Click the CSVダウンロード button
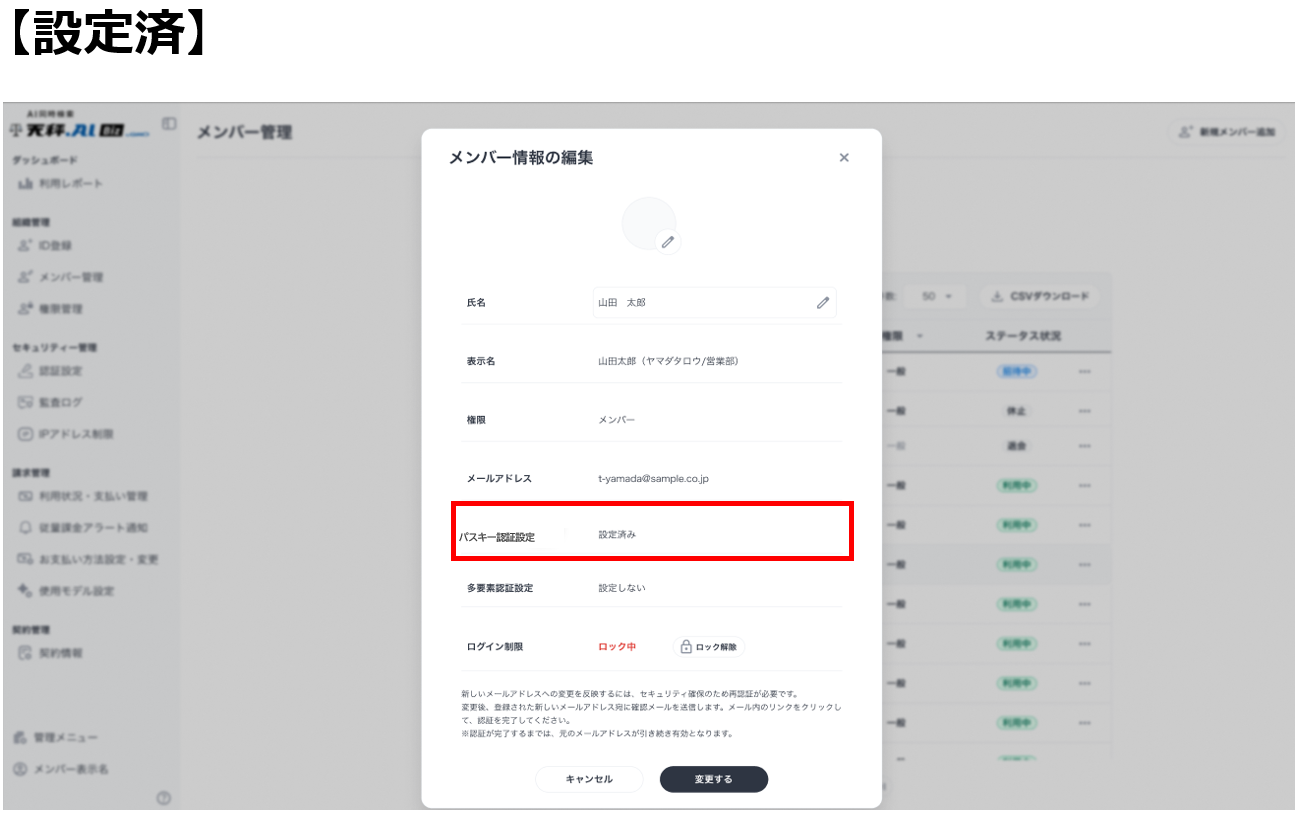The width and height of the screenshot is (1297, 813). [1039, 297]
